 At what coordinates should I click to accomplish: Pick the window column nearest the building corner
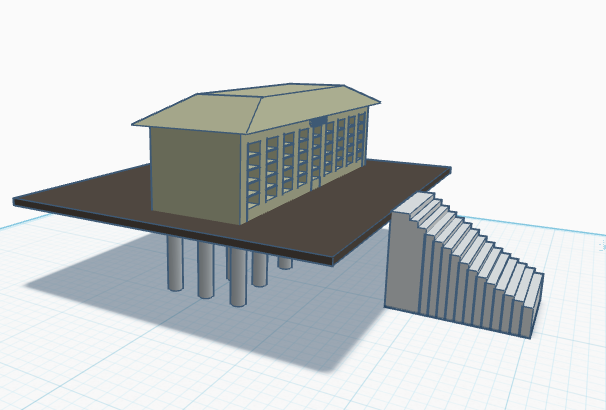tap(254, 175)
